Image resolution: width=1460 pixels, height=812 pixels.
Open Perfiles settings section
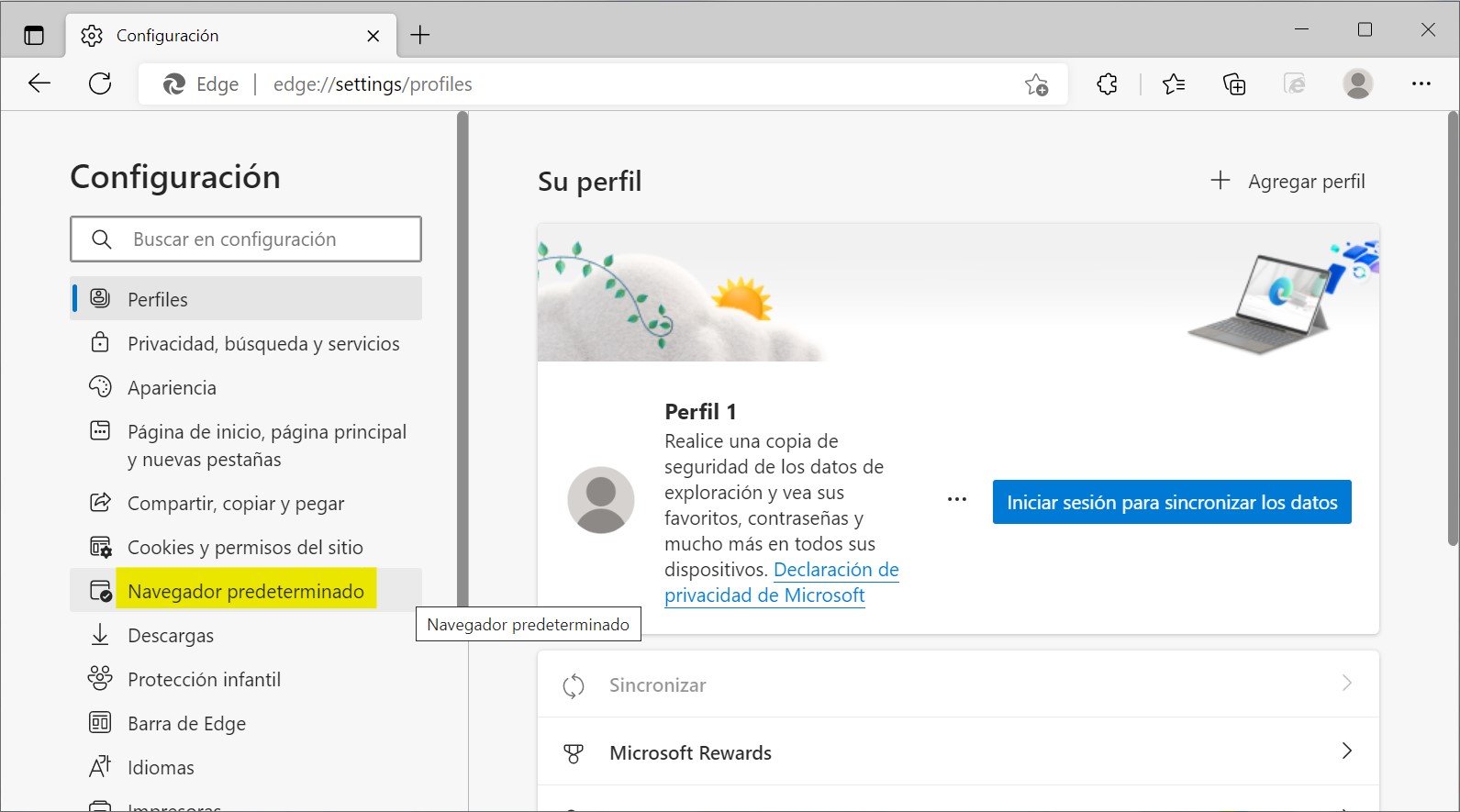coord(246,299)
